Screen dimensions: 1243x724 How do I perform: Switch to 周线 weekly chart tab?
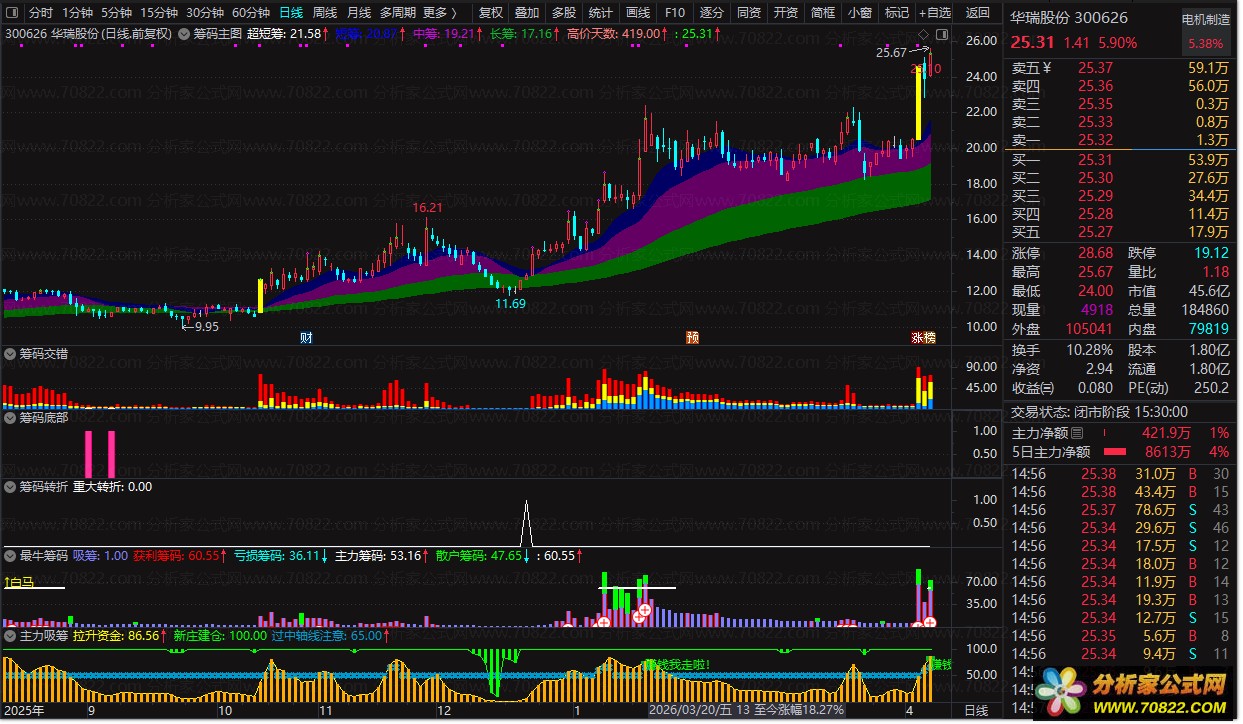(325, 13)
